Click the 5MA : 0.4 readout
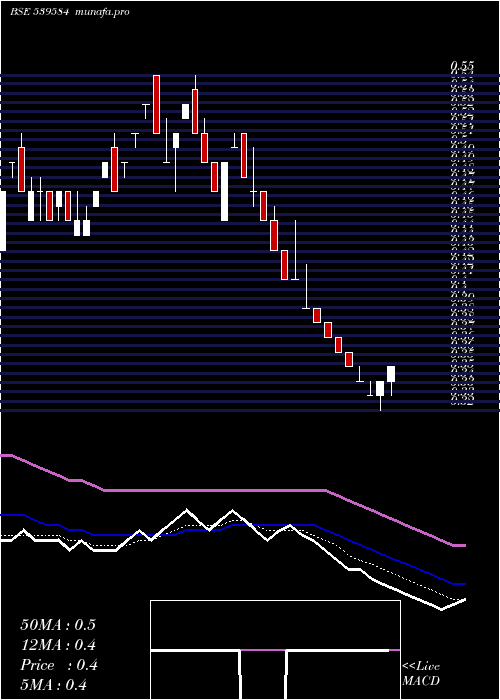The width and height of the screenshot is (500, 700). coord(54,685)
